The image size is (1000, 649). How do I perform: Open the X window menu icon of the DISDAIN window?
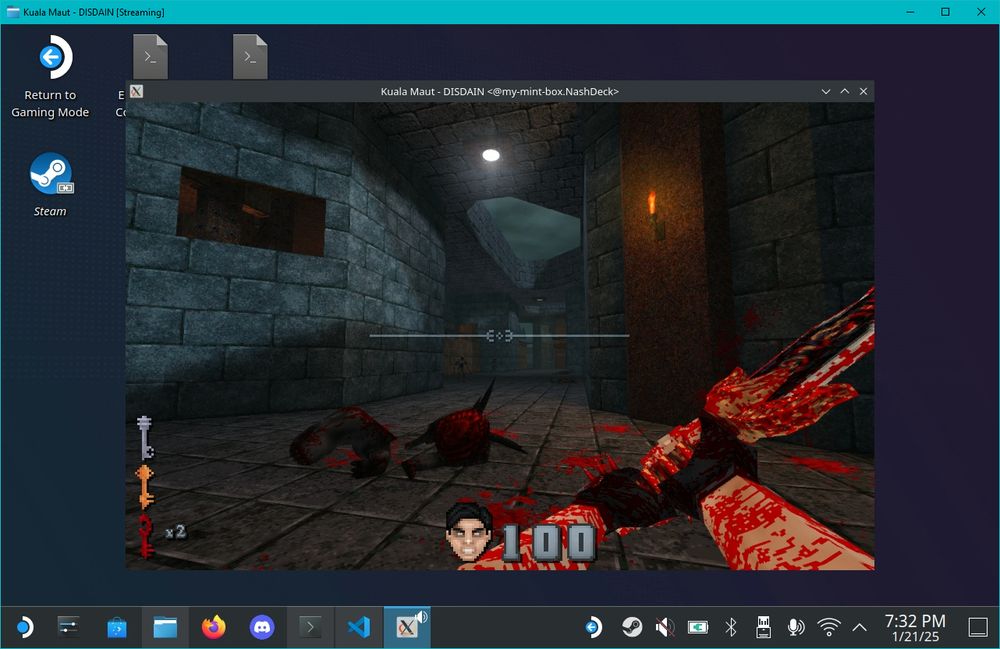tap(136, 91)
